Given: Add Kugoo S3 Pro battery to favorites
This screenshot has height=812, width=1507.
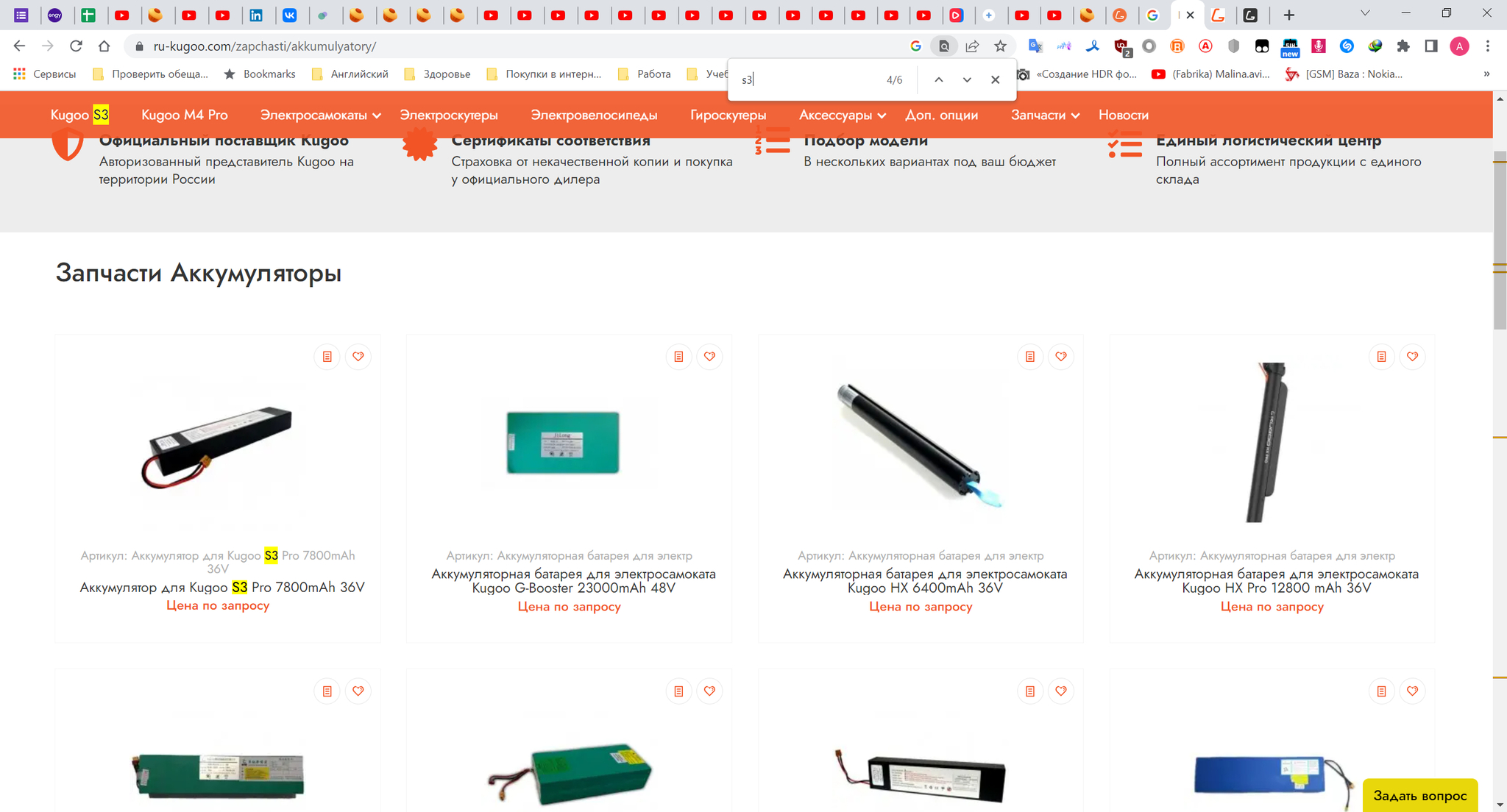Looking at the screenshot, I should click(358, 357).
